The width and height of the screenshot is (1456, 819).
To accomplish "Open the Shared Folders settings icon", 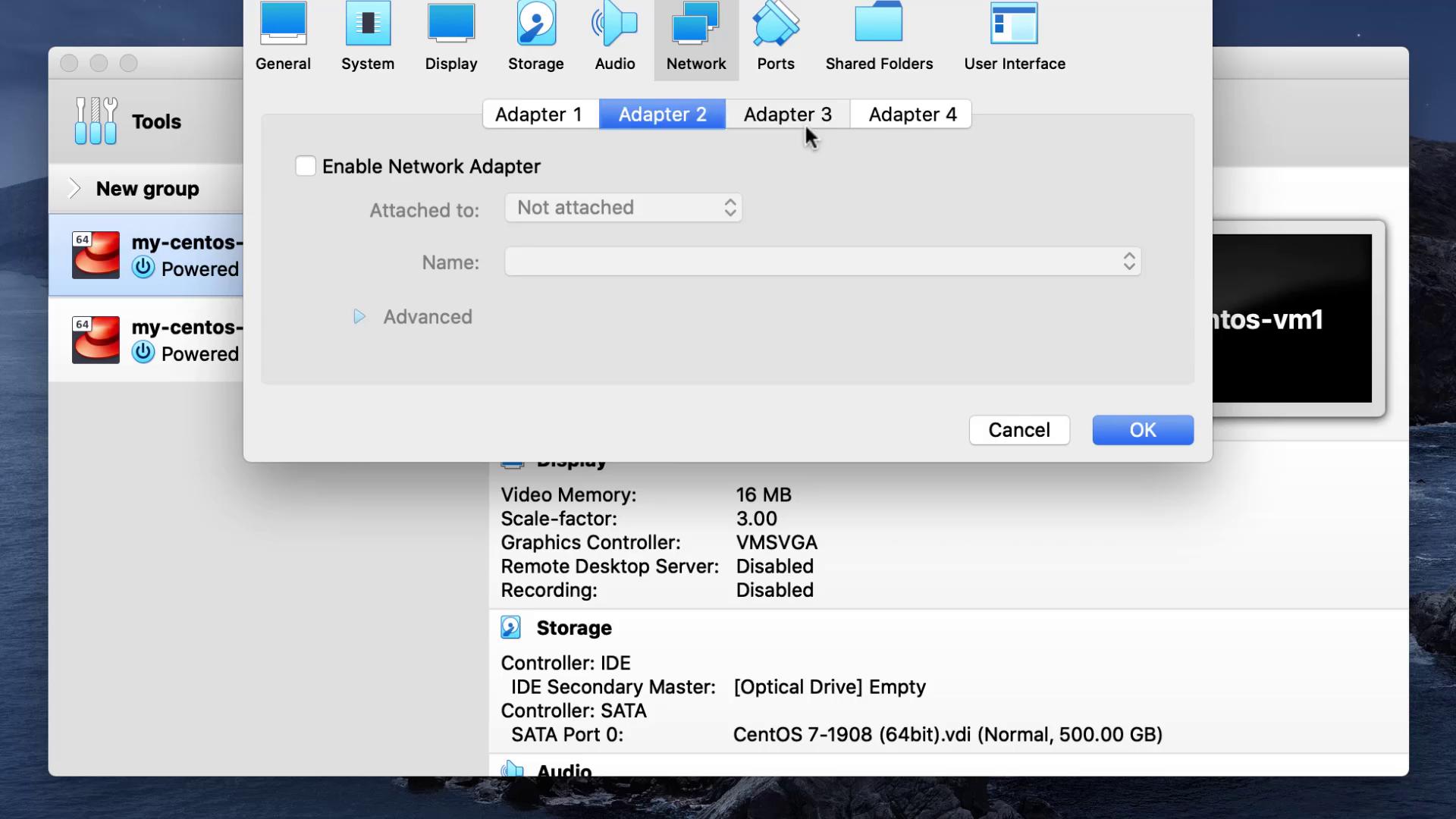I will (879, 36).
